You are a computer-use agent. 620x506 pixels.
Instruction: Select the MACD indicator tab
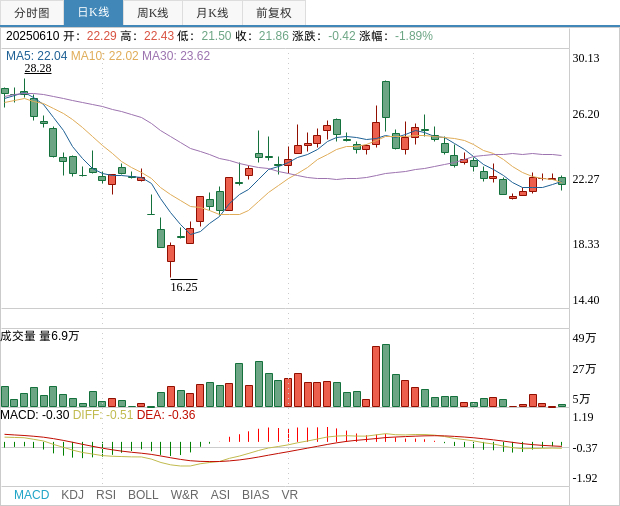coord(31,495)
